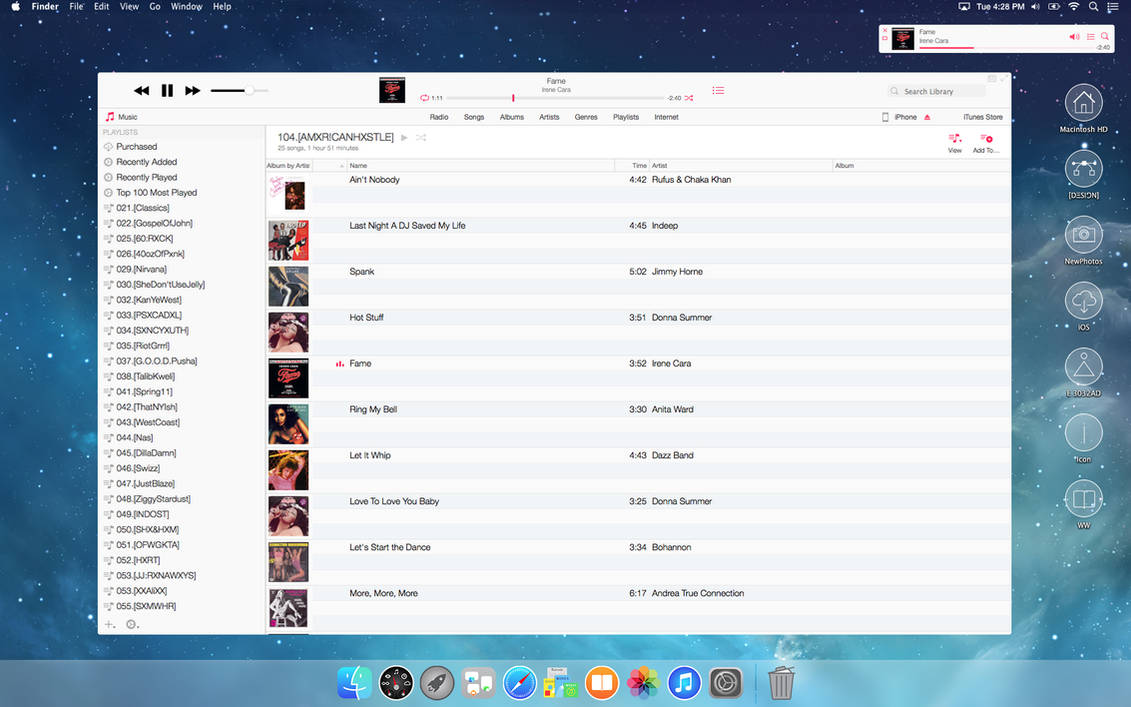Open the 044.[Nas] playlist
This screenshot has width=1131, height=707.
click(134, 438)
